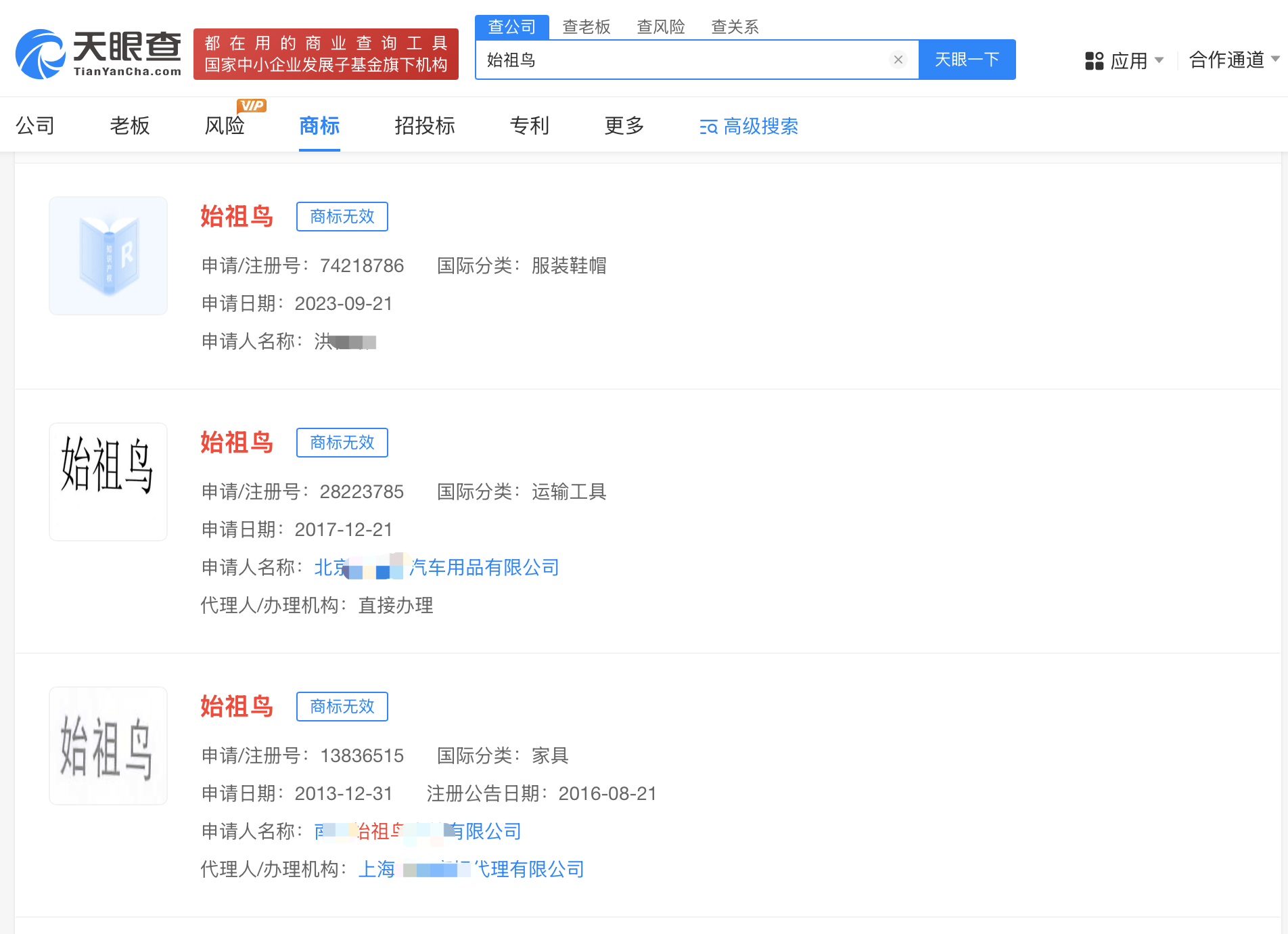Image resolution: width=1288 pixels, height=934 pixels.
Task: Click application date 2017-12-21
Action: pos(344,529)
